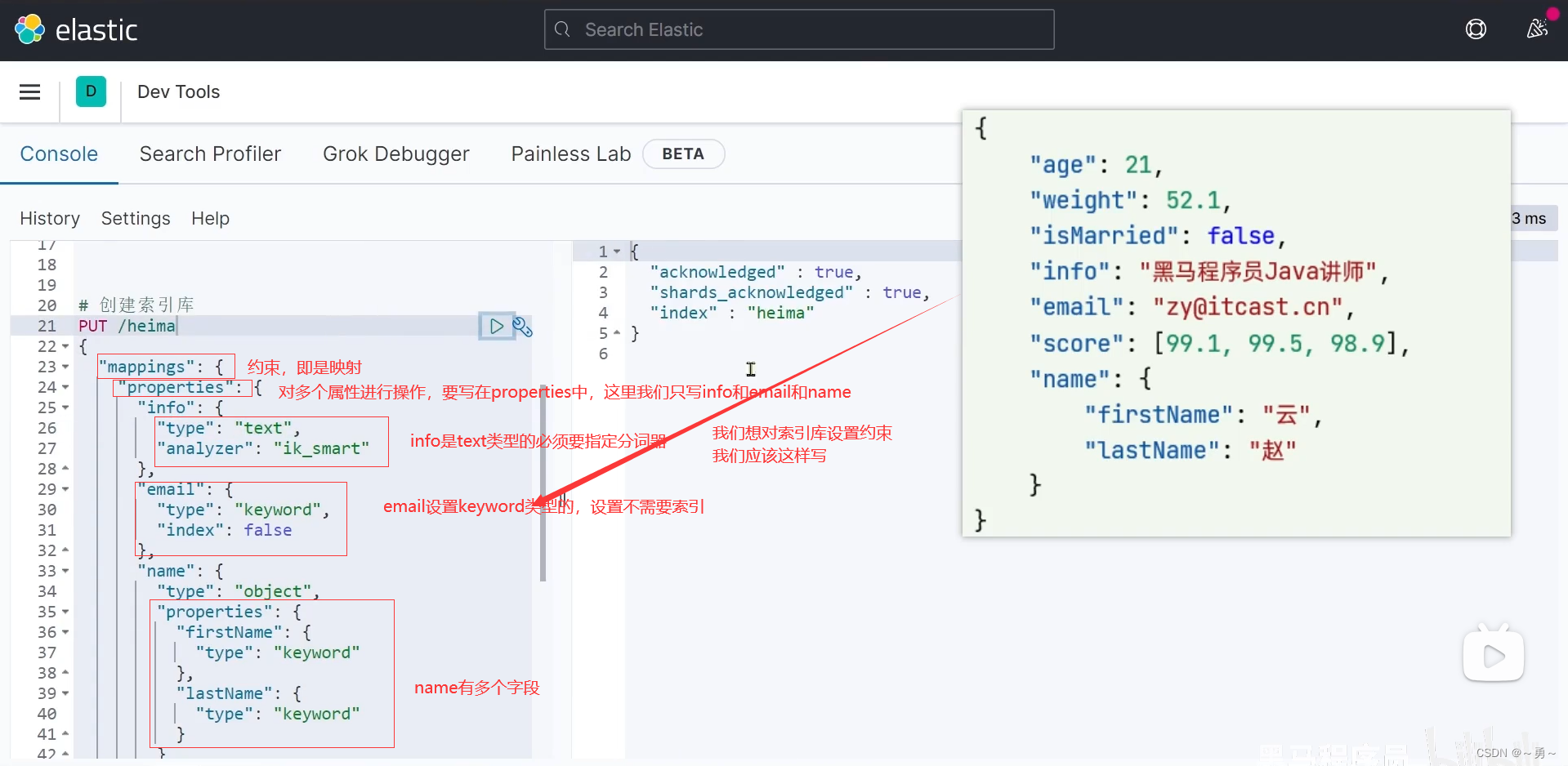Screen dimensions: 1568x766
Task: Open the Grok Debugger tab
Action: coord(396,154)
